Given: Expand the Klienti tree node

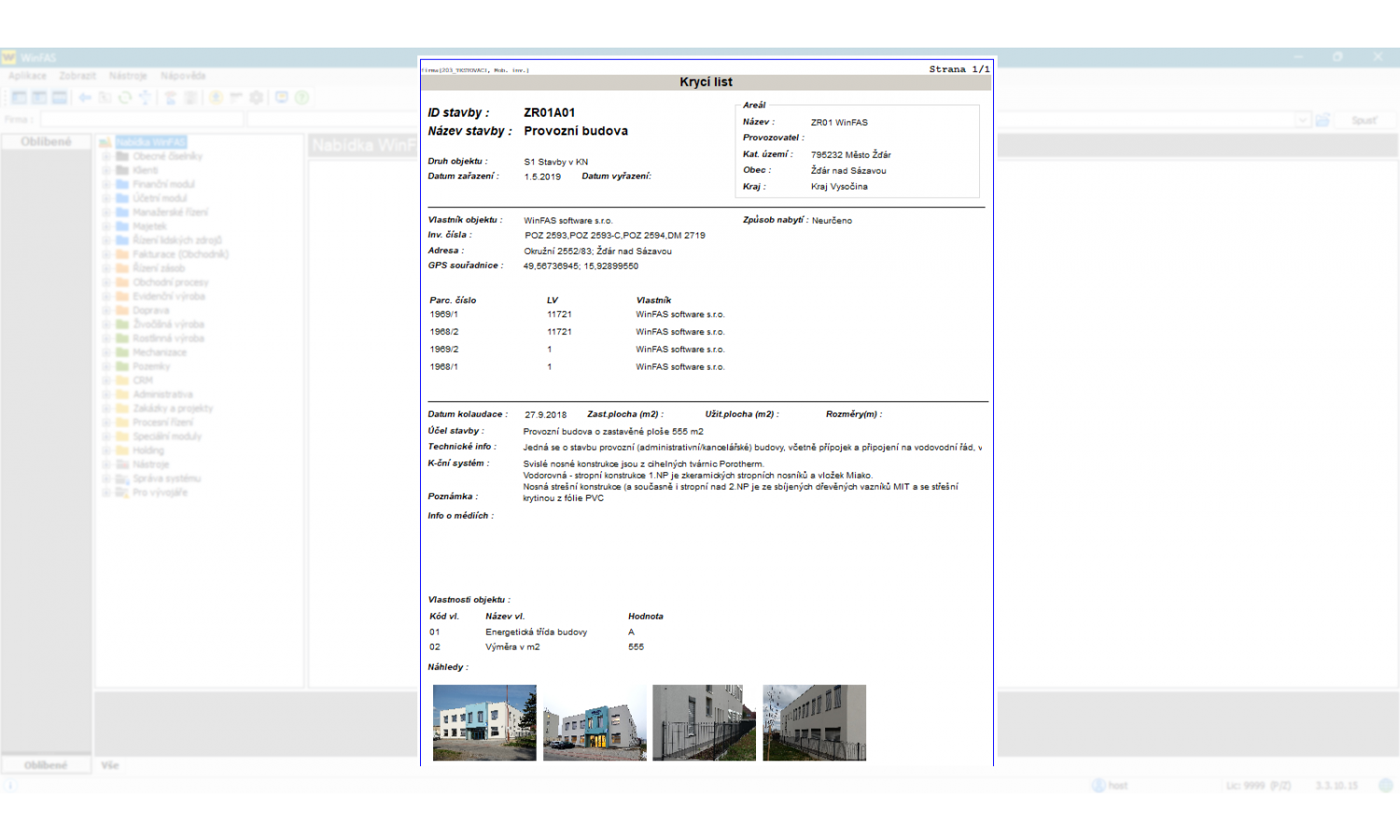Looking at the screenshot, I should [x=106, y=171].
